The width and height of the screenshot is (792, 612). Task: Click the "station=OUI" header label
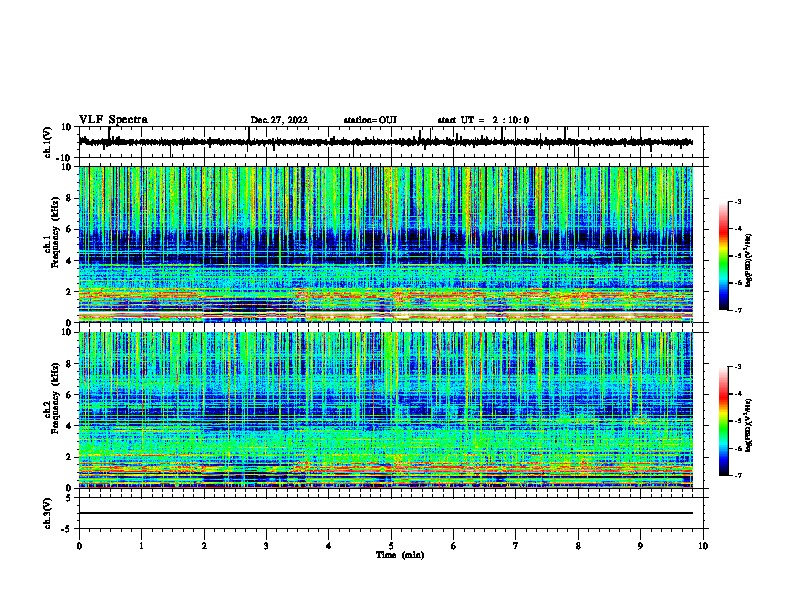[x=370, y=120]
